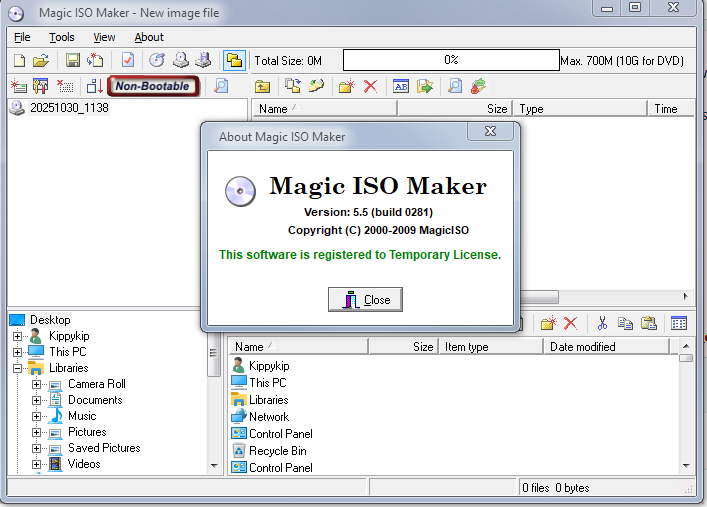Open image properties checkmark page icon
Screen dimensions: 707x507
pyautogui.click(x=128, y=60)
